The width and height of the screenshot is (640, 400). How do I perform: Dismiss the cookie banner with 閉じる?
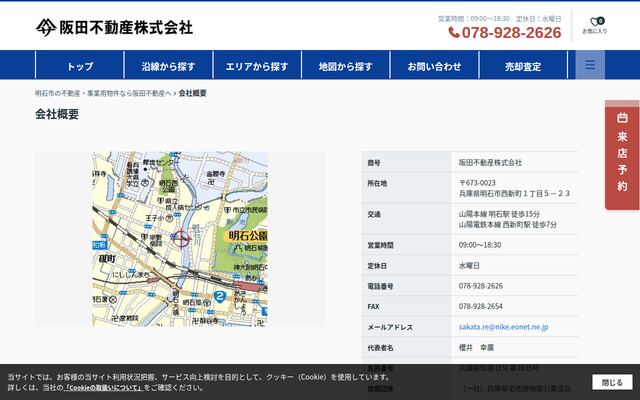point(612,382)
